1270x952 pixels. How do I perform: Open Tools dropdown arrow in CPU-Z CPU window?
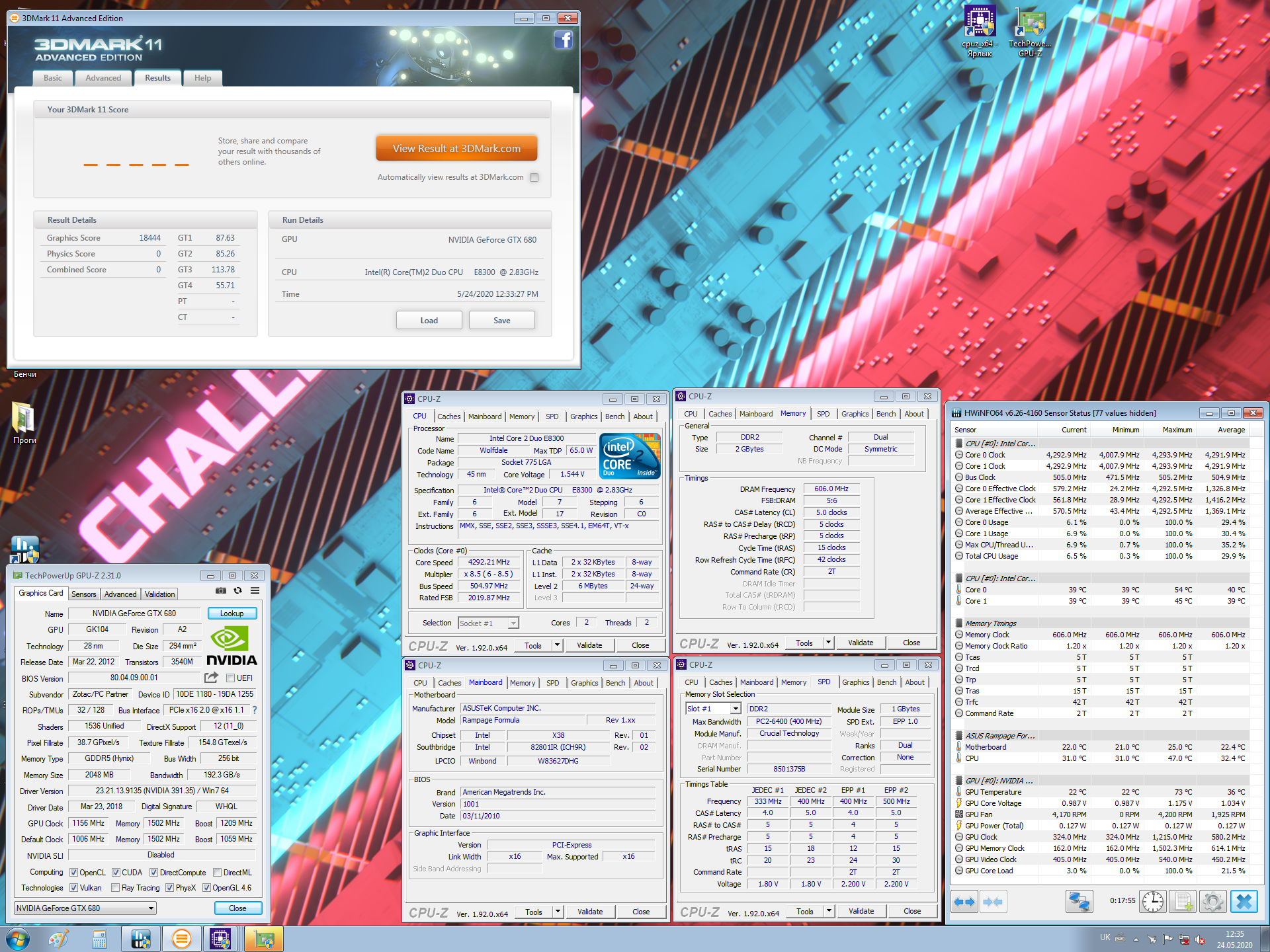click(558, 645)
